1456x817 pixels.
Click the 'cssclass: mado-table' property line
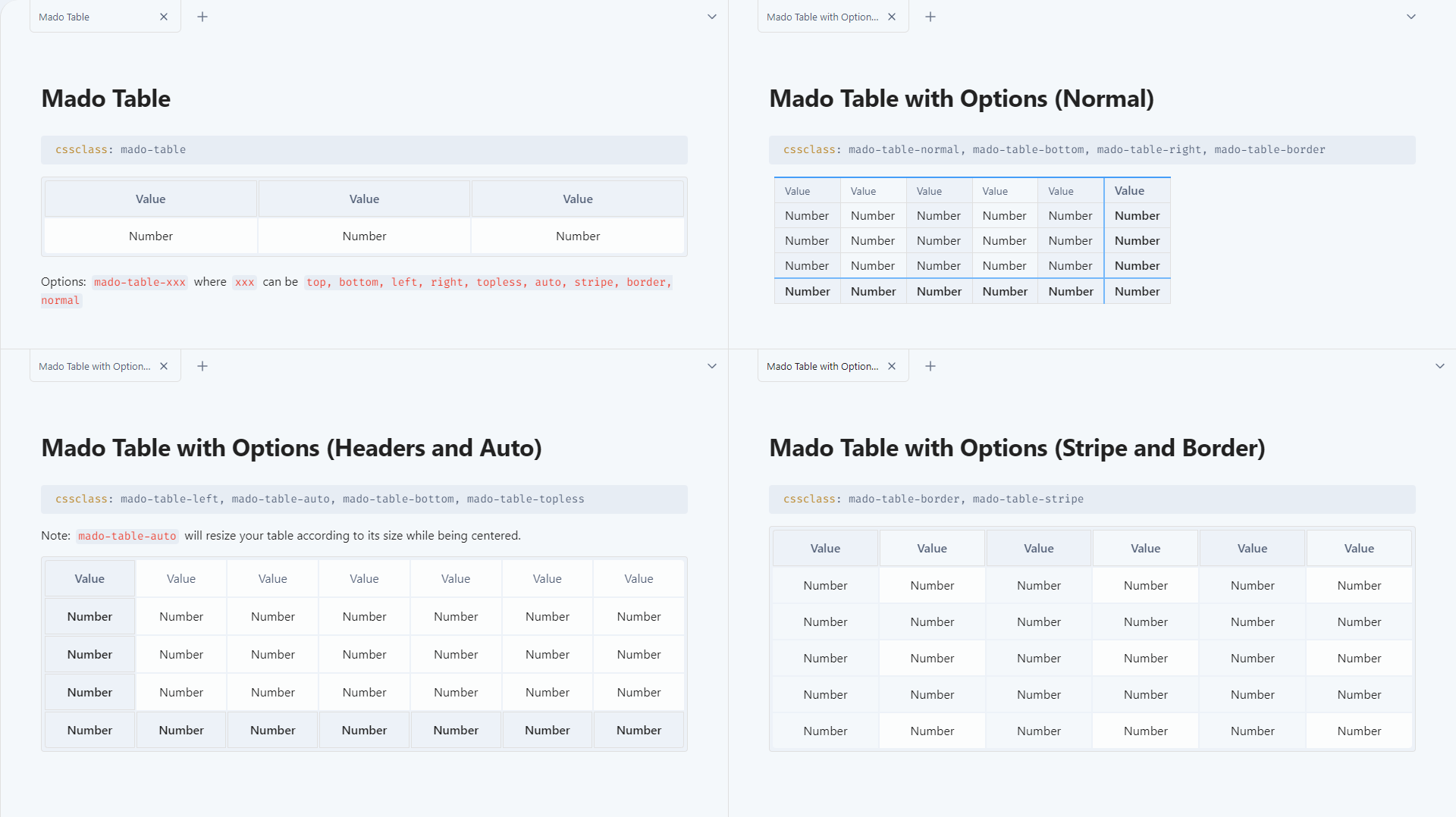(121, 149)
